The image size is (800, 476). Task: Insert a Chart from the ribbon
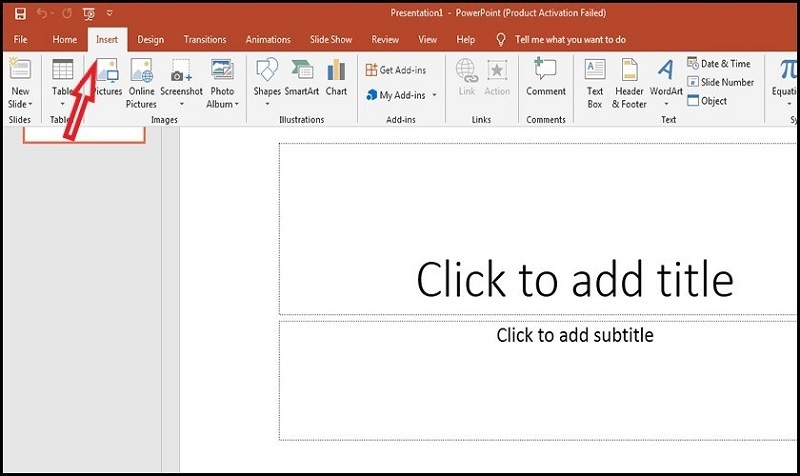click(x=336, y=80)
